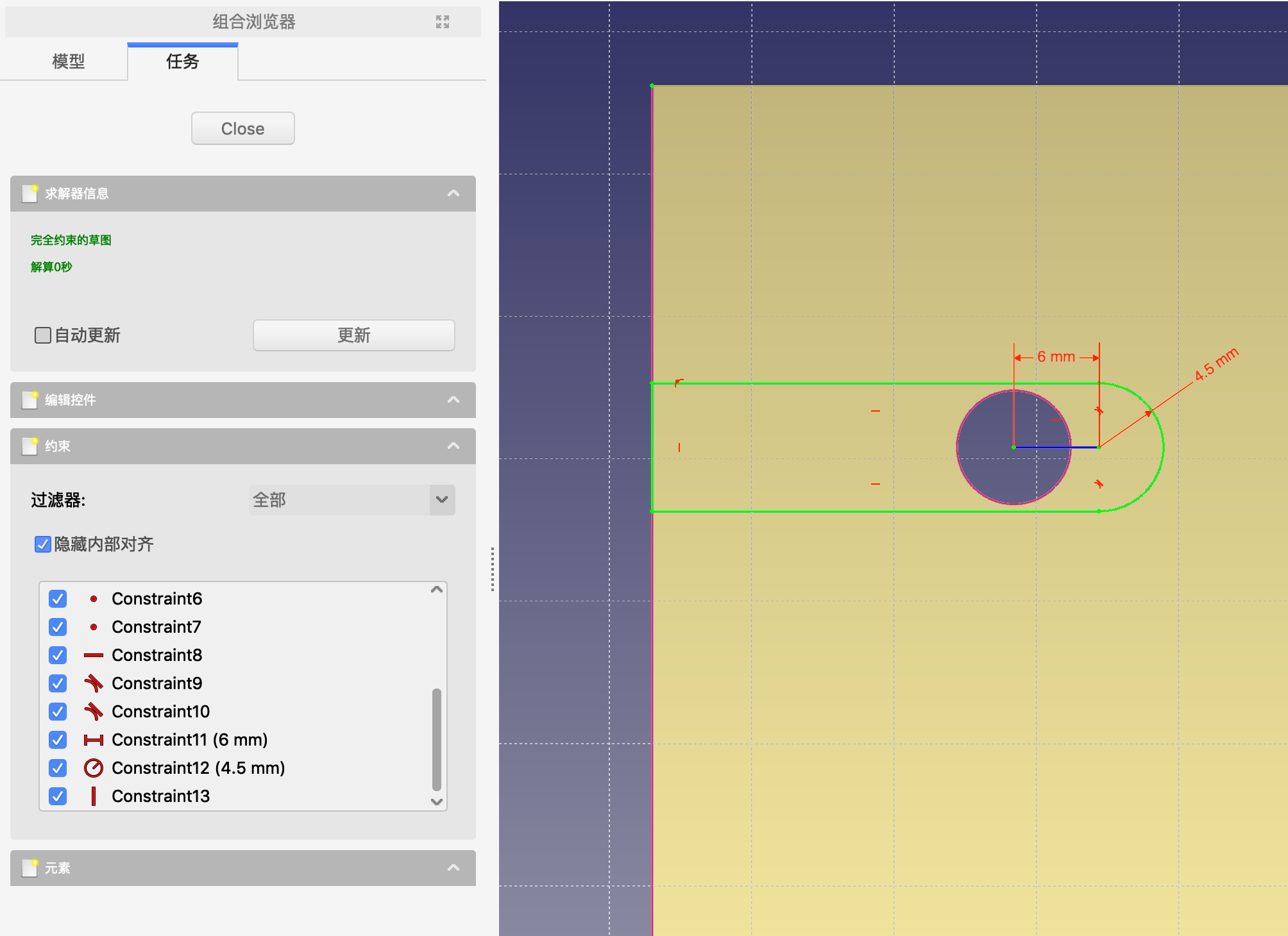Switch to the 模型 tab
Viewport: 1288px width, 936px height.
[68, 62]
